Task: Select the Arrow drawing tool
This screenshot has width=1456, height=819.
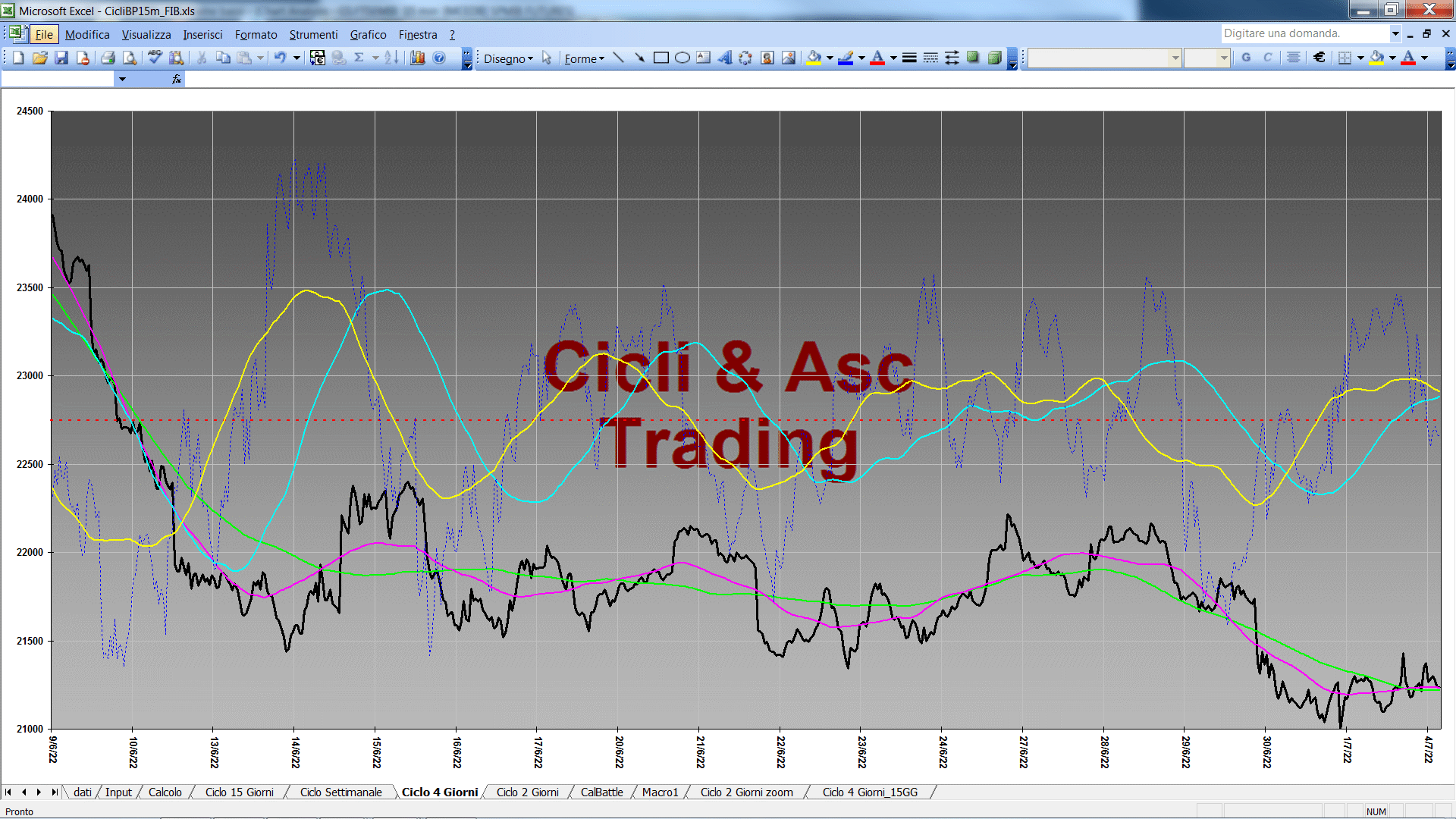Action: pos(639,58)
